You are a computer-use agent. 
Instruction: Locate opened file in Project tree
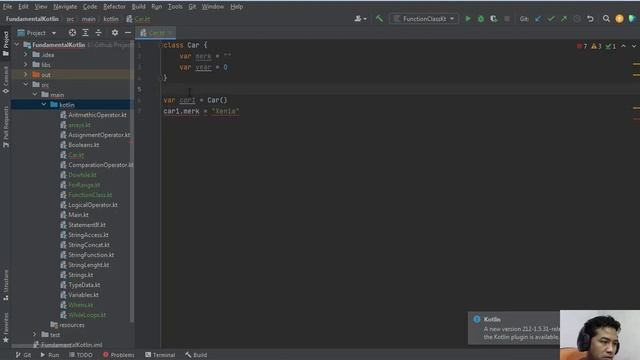coord(72,33)
